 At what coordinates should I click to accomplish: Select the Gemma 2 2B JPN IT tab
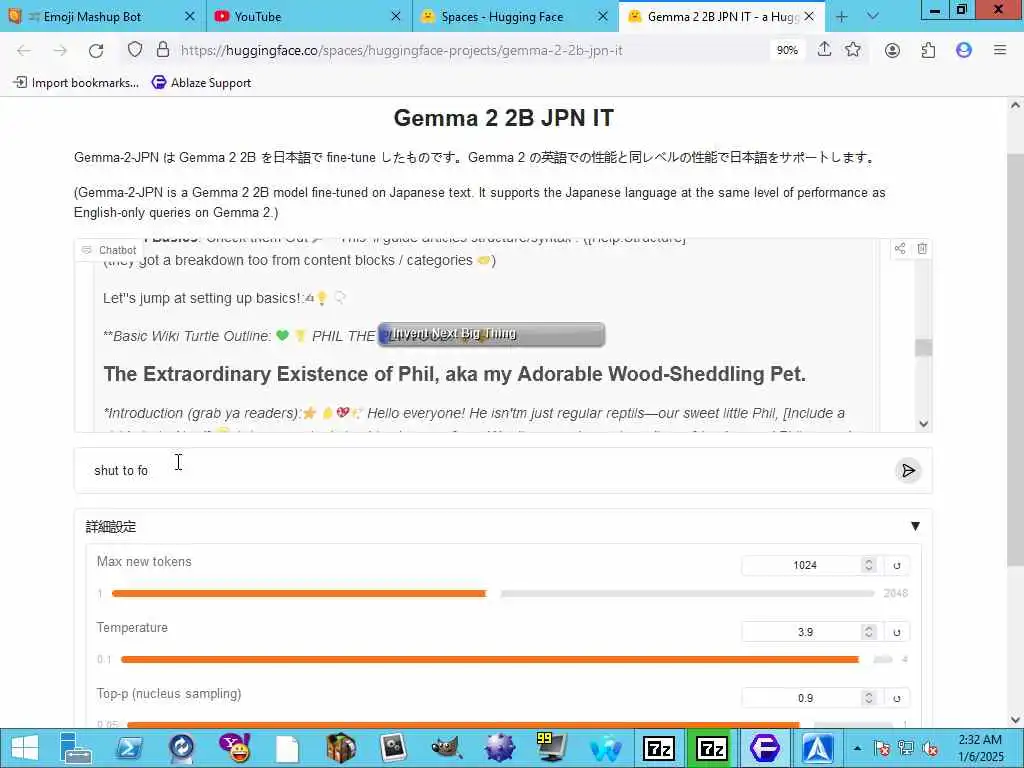tap(722, 17)
